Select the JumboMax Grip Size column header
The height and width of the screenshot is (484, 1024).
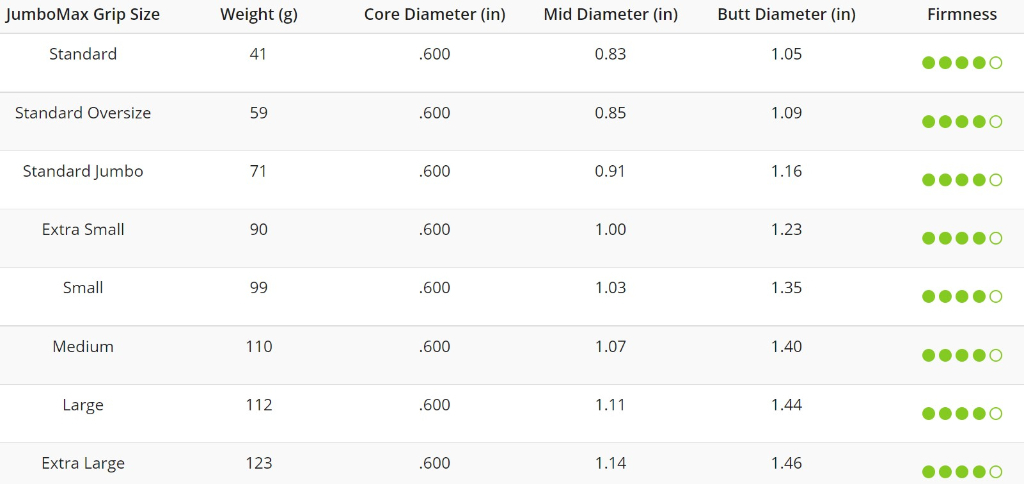pyautogui.click(x=82, y=14)
